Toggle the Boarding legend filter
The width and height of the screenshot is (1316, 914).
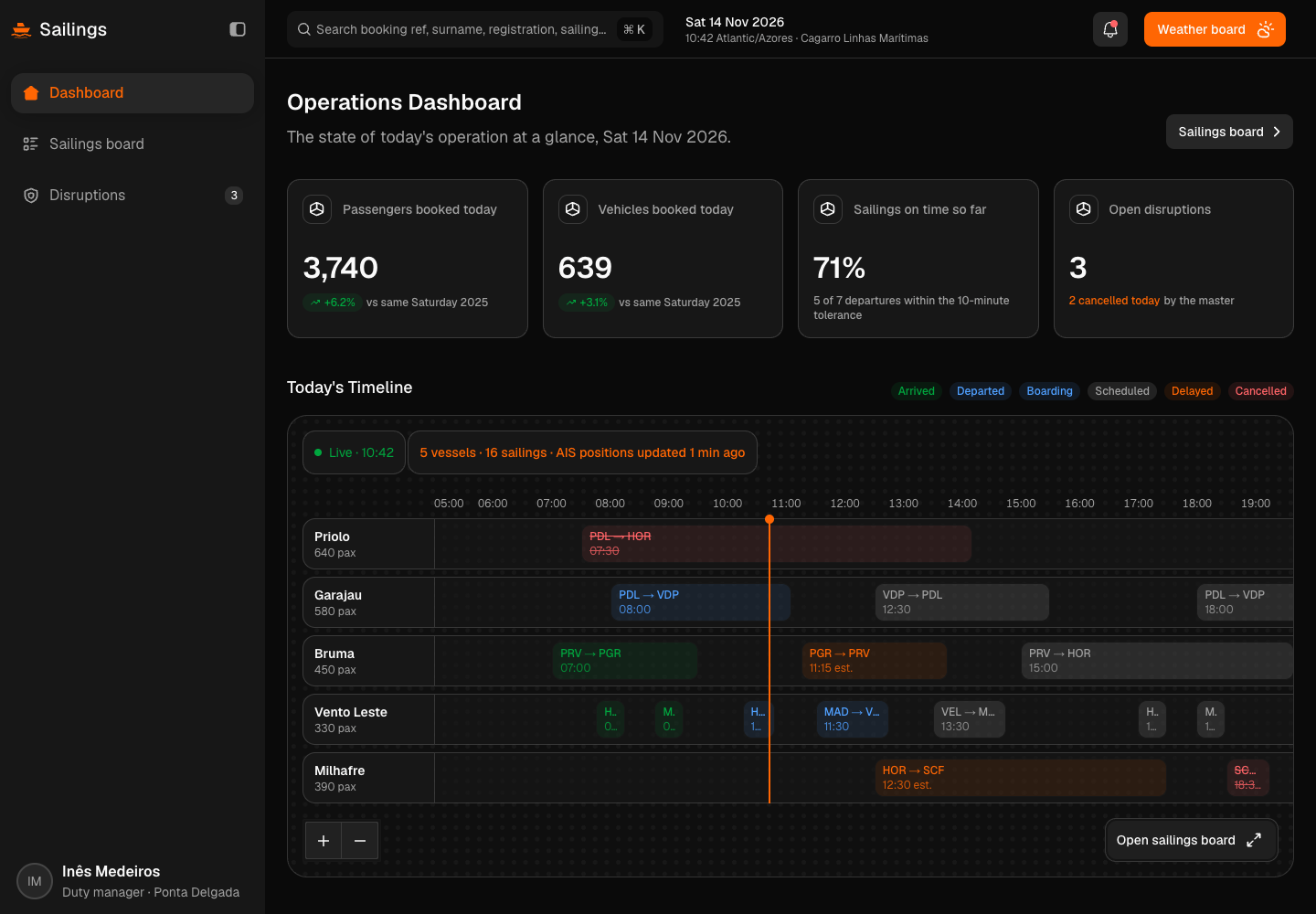pyautogui.click(x=1049, y=391)
